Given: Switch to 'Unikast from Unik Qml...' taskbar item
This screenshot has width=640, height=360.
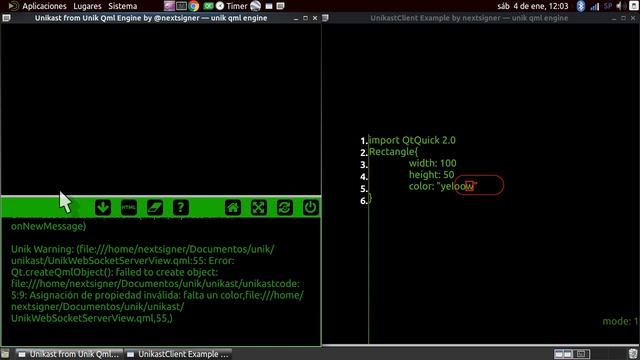Looking at the screenshot, I should 69,354.
